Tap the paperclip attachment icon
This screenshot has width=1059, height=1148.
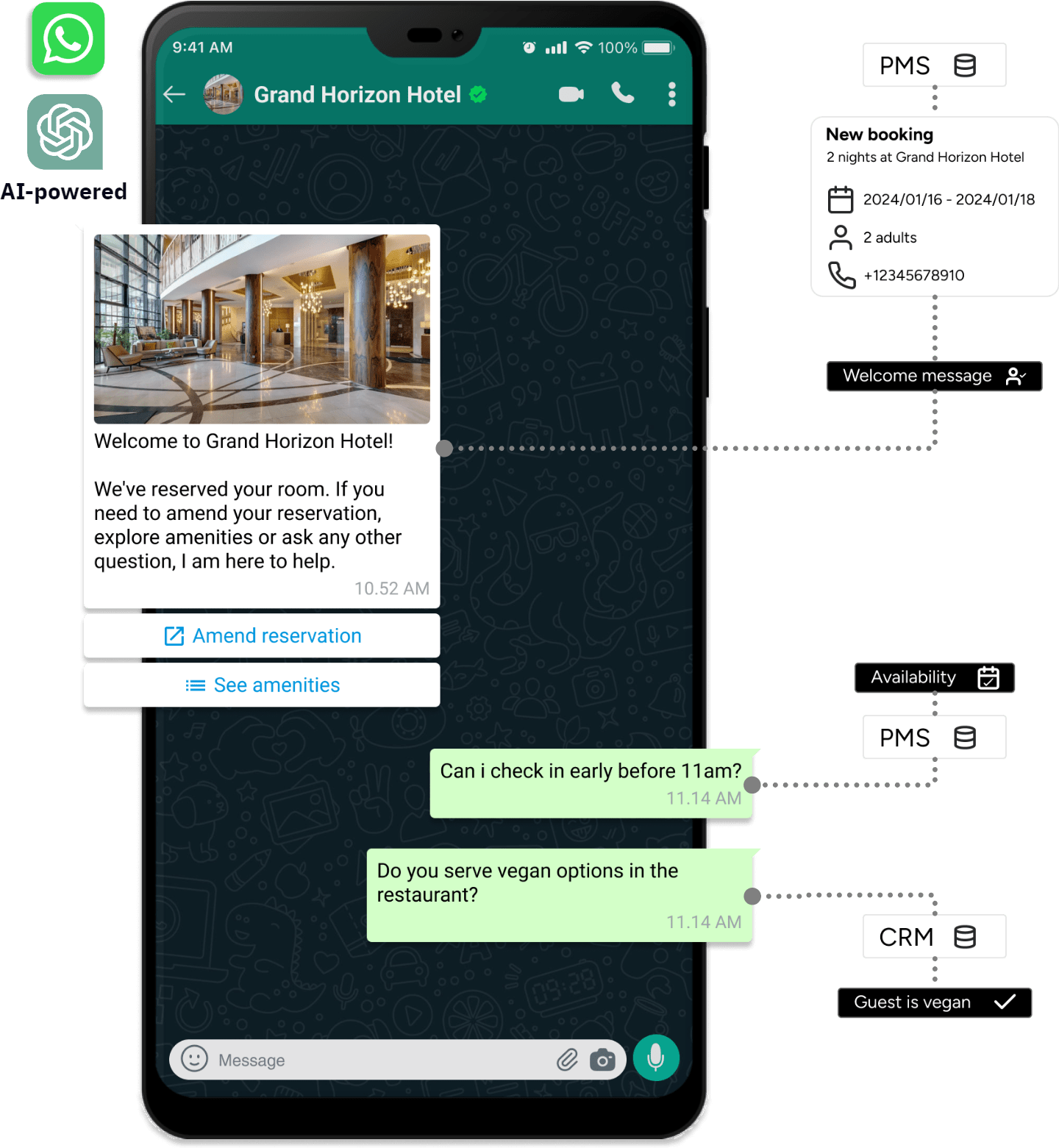567,1060
